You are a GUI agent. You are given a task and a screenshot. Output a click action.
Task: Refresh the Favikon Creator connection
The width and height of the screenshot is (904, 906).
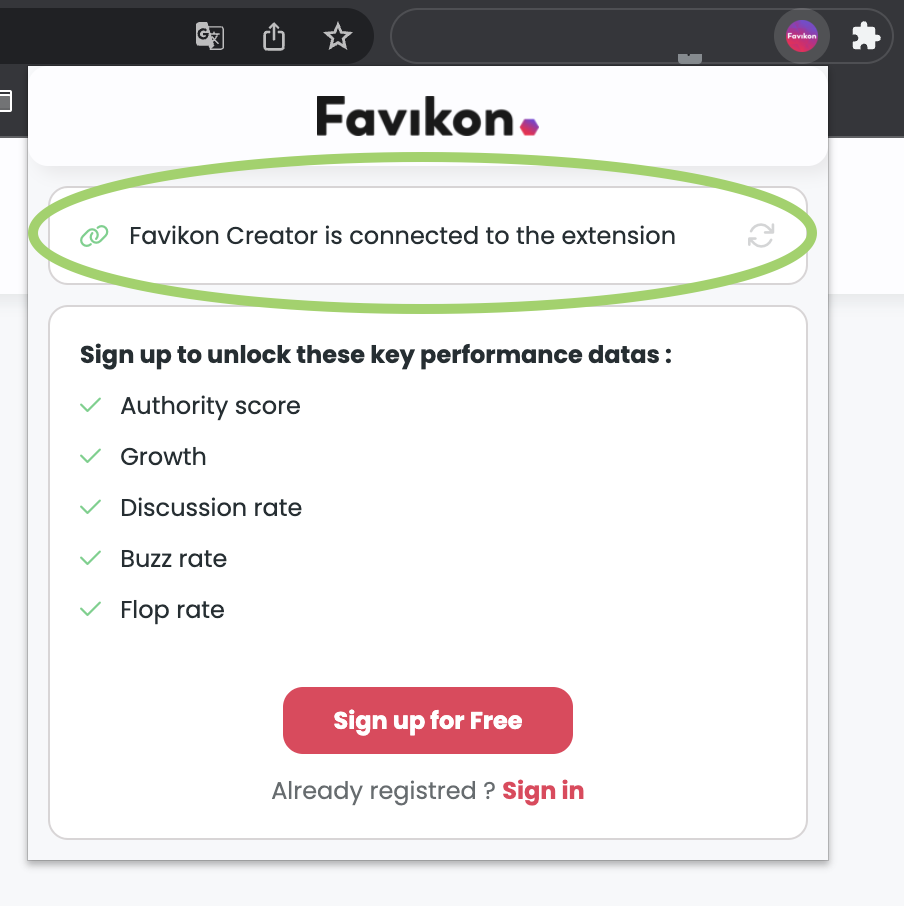(x=761, y=236)
